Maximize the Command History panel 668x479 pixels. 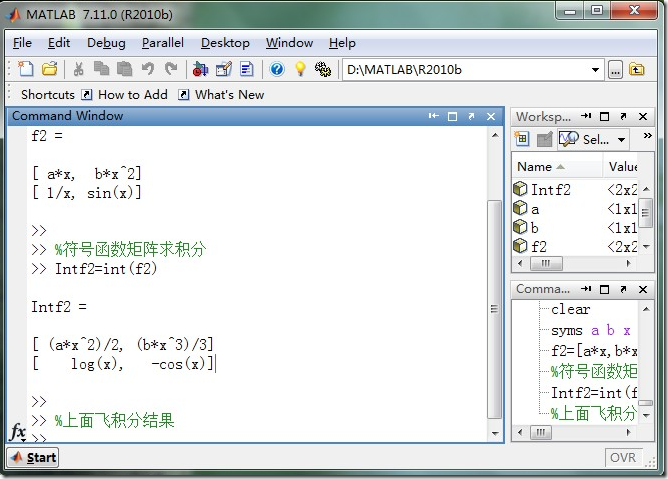[604, 289]
